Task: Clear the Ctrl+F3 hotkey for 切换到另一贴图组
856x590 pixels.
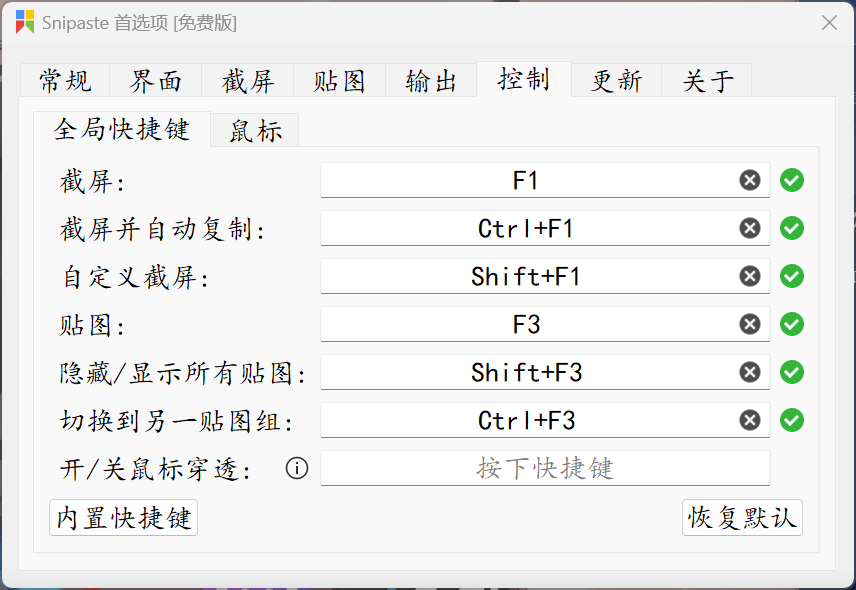Action: click(x=749, y=420)
